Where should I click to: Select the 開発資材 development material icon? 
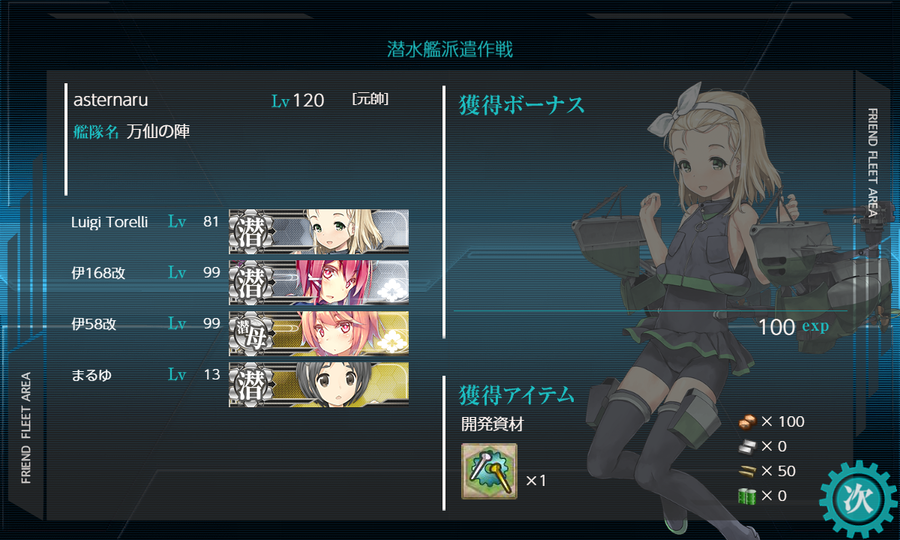[489, 471]
